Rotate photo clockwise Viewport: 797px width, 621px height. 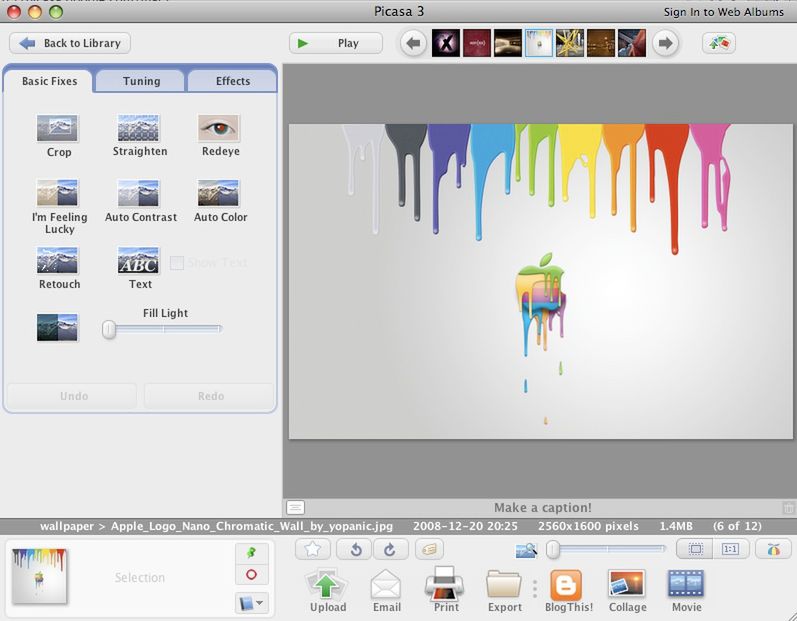[x=390, y=549]
